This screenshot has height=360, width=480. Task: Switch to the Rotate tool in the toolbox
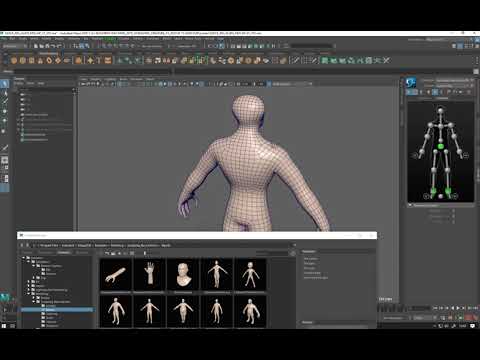point(5,121)
